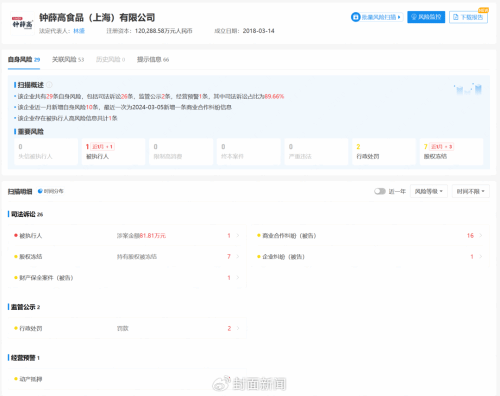The image size is (500, 396).
Task: Click the red 69.66% percentage in the overview
Action: tap(274, 96)
